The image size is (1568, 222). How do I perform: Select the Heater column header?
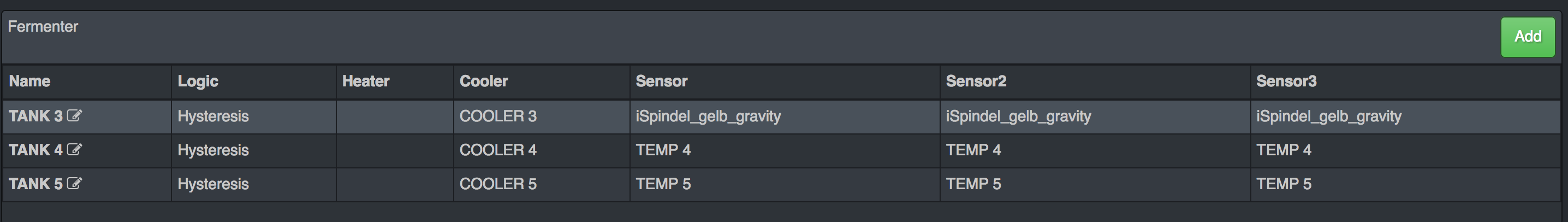(365, 81)
